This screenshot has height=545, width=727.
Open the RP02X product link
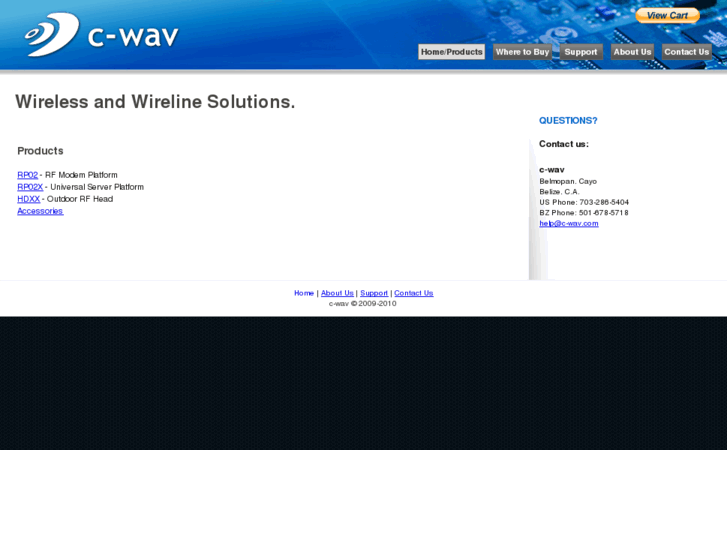[x=30, y=187]
